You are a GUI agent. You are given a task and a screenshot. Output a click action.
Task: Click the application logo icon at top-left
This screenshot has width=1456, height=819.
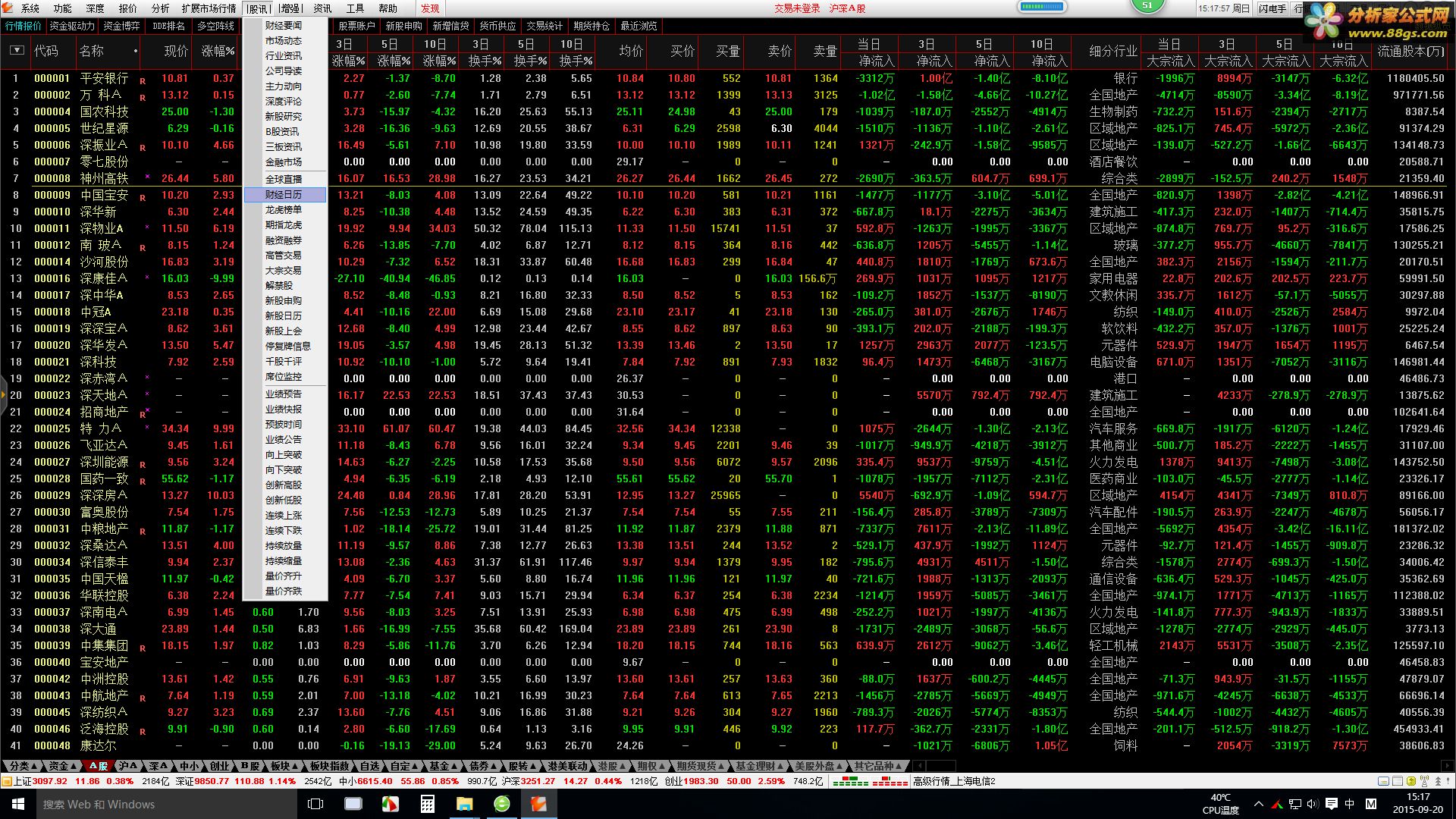pos(8,8)
